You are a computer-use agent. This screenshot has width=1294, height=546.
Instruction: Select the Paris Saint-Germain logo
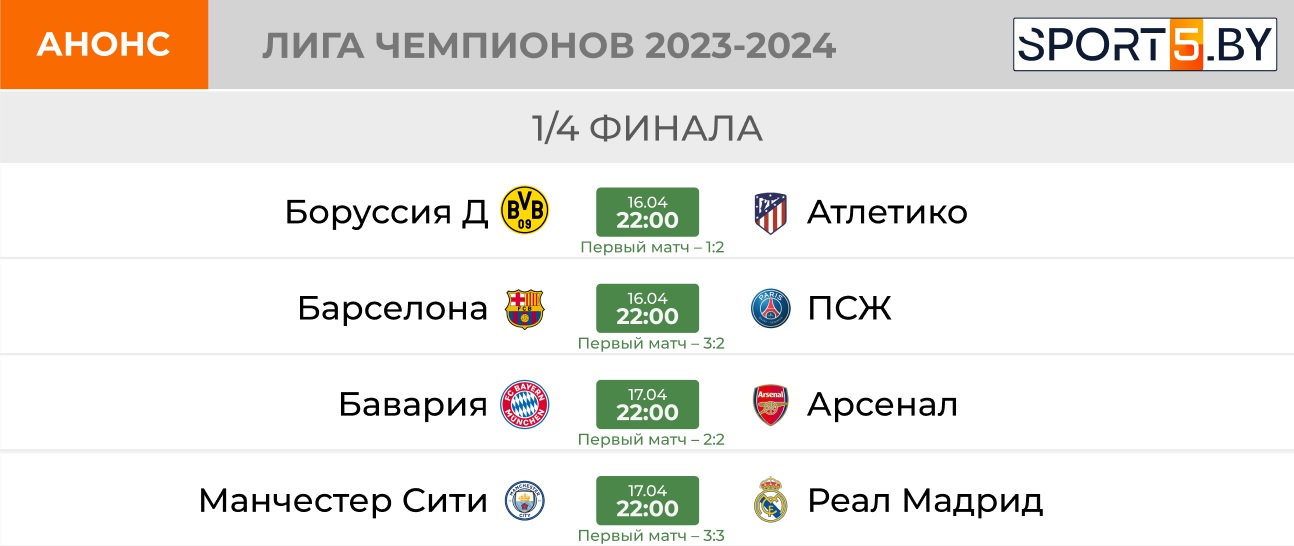click(770, 309)
